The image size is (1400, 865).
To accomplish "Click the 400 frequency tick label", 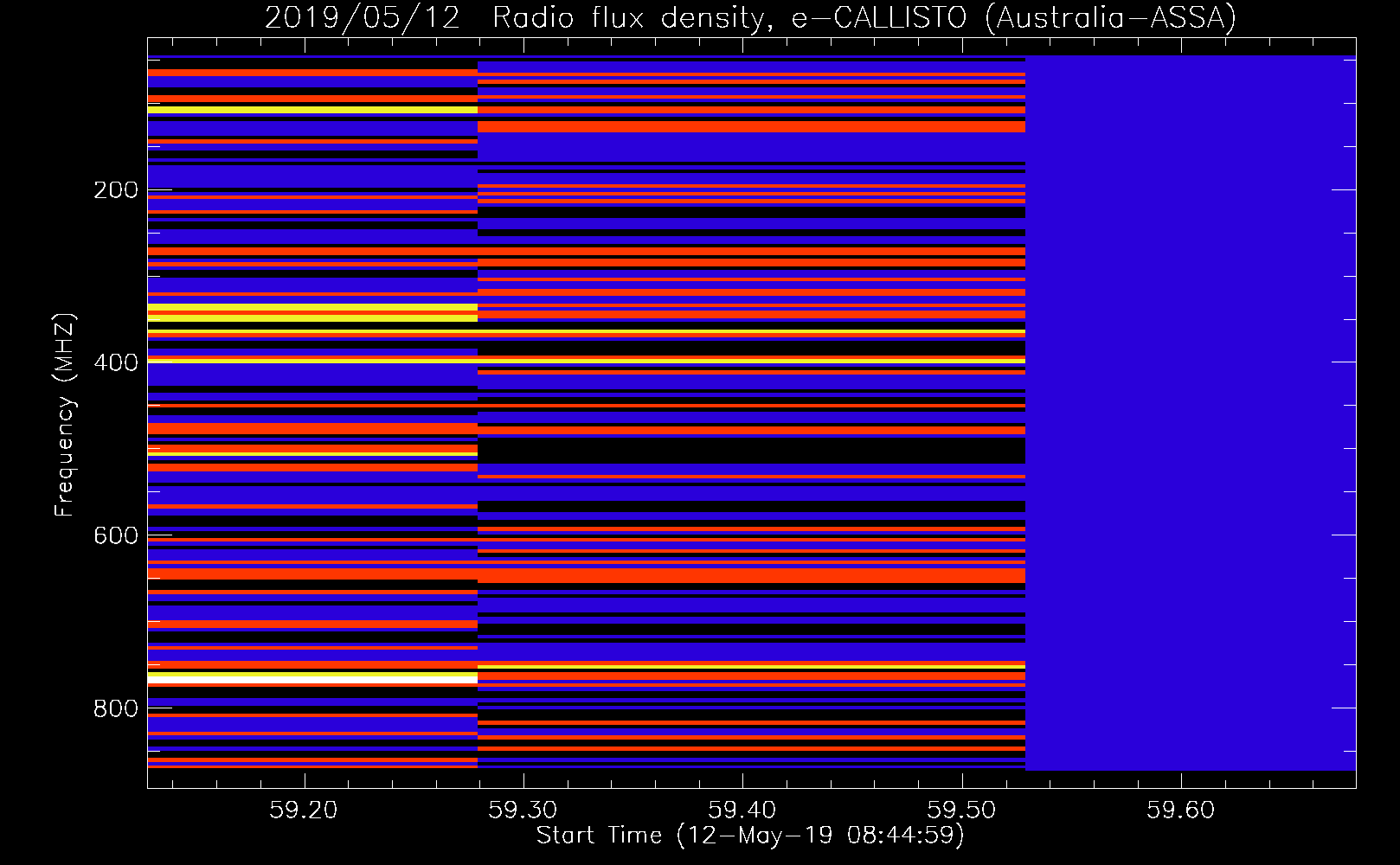I will (x=116, y=362).
